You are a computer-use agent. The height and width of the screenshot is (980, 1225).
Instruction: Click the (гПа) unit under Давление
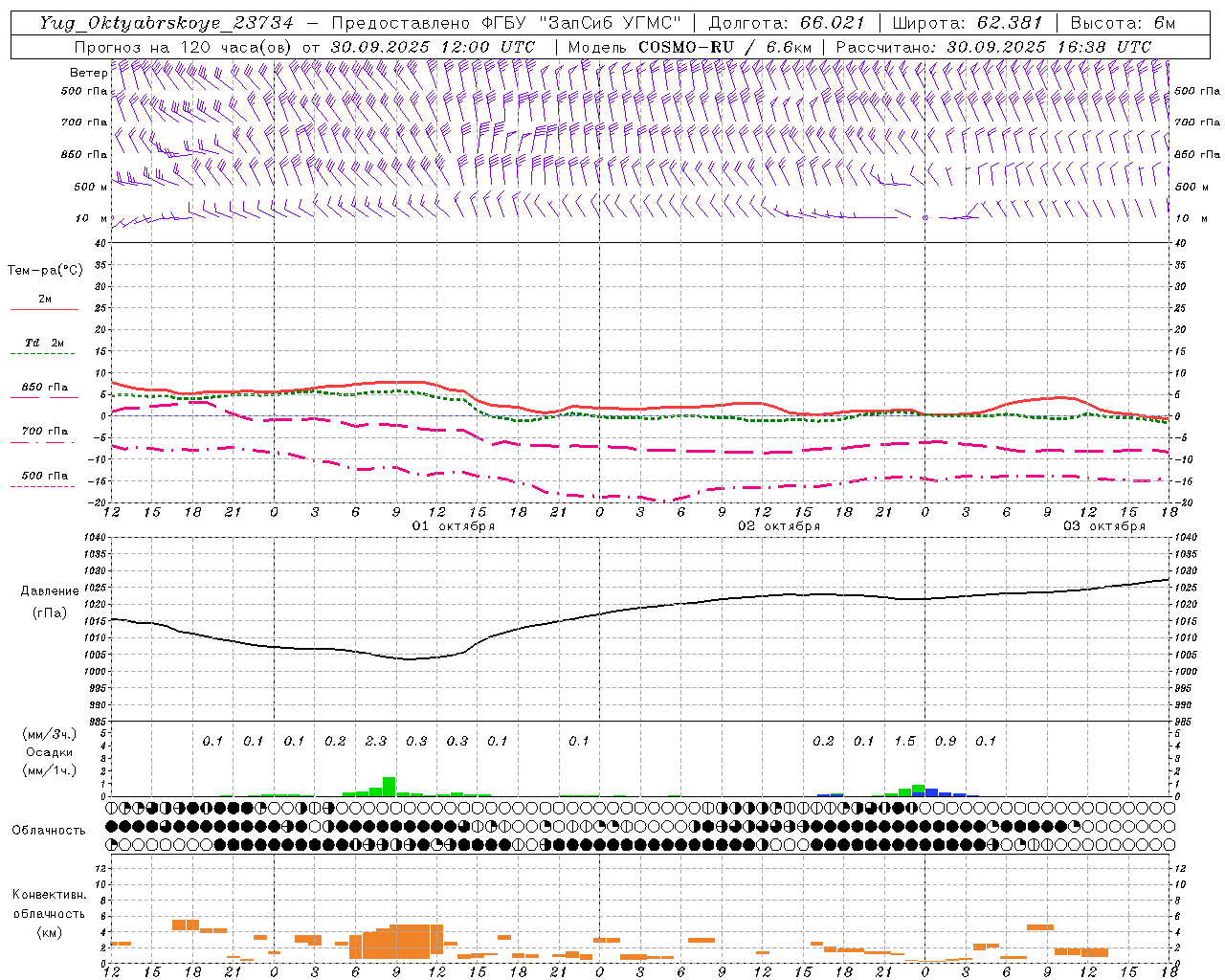49,613
